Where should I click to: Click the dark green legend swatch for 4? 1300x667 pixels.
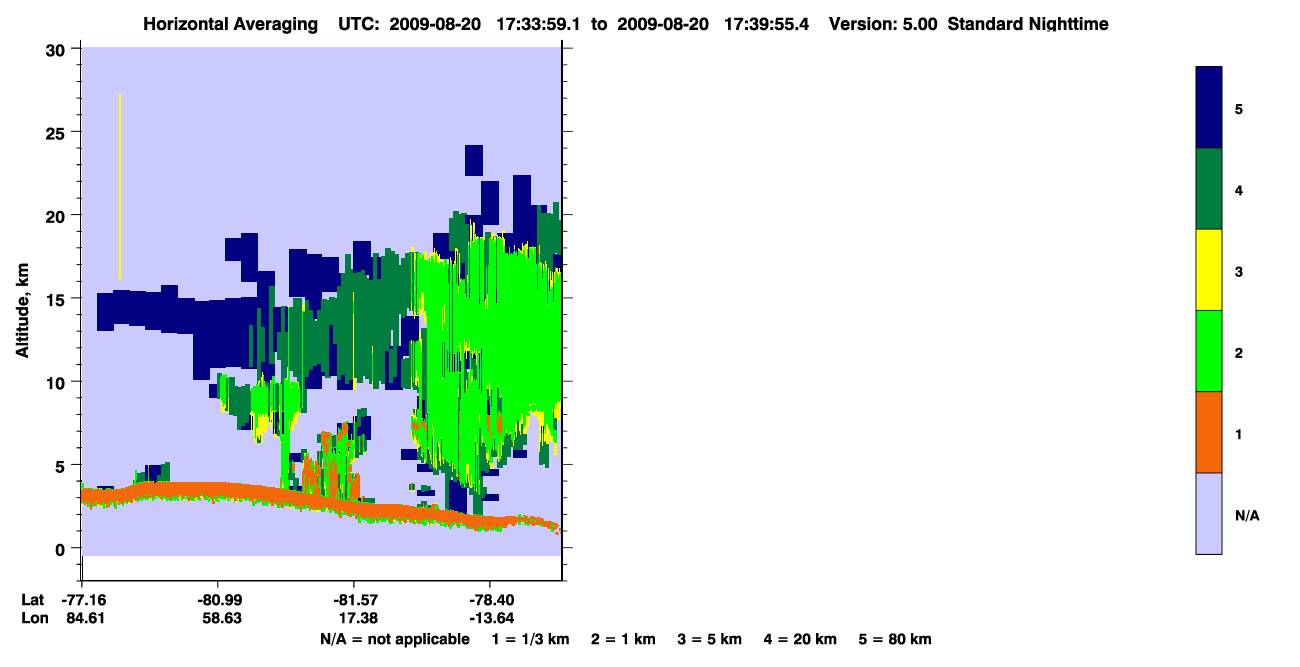(x=1209, y=189)
